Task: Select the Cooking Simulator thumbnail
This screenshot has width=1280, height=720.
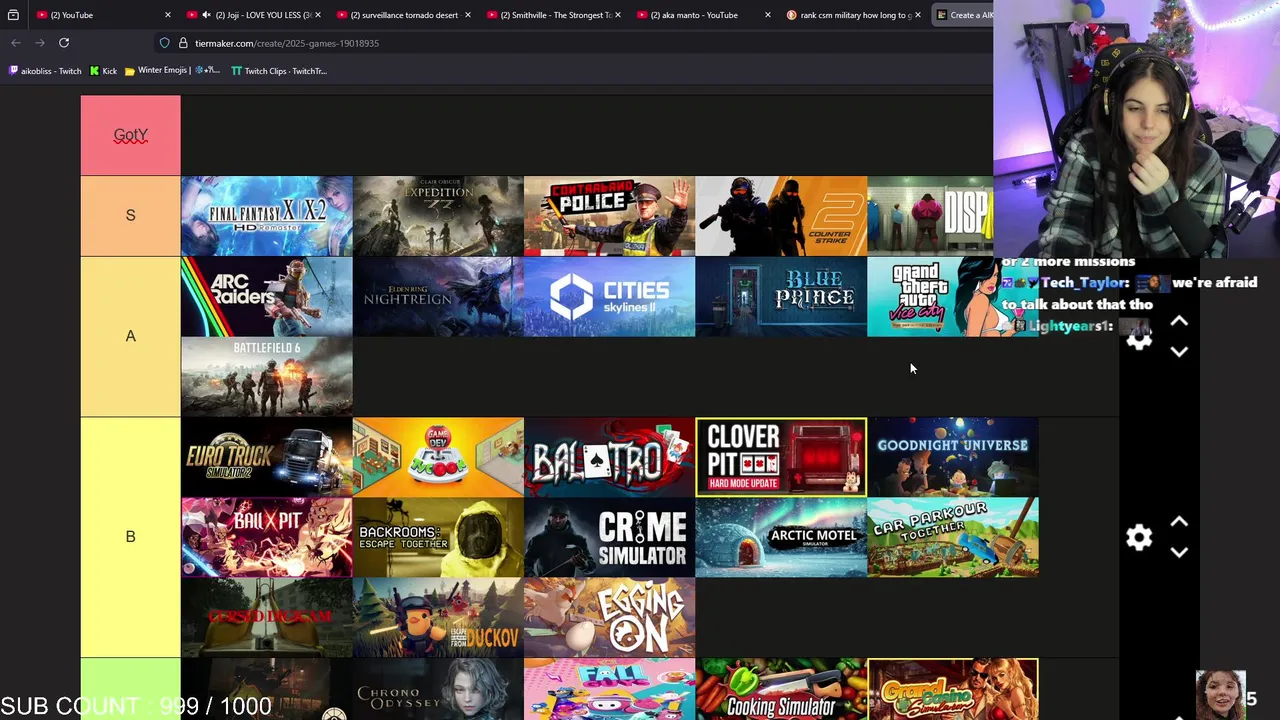Action: coord(781,689)
